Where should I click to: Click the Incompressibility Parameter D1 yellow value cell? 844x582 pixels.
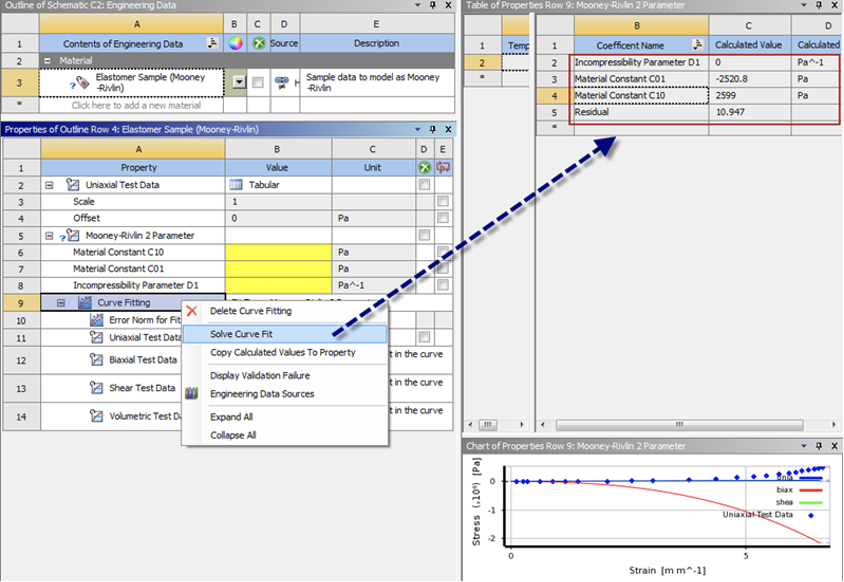(x=278, y=285)
